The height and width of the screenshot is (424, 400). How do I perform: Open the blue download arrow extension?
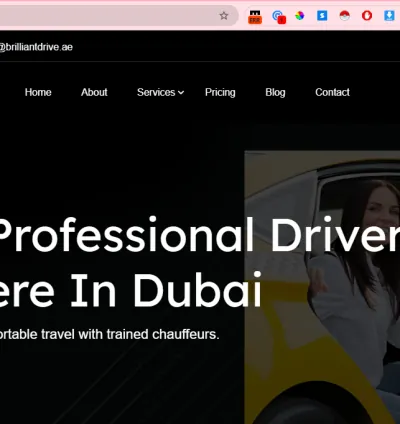pos(389,15)
